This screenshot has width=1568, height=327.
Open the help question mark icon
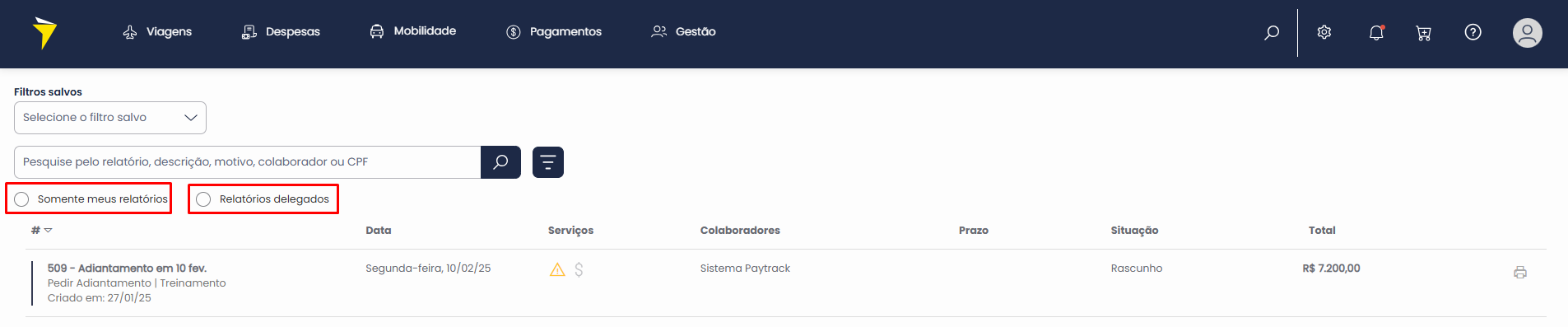tap(1473, 32)
